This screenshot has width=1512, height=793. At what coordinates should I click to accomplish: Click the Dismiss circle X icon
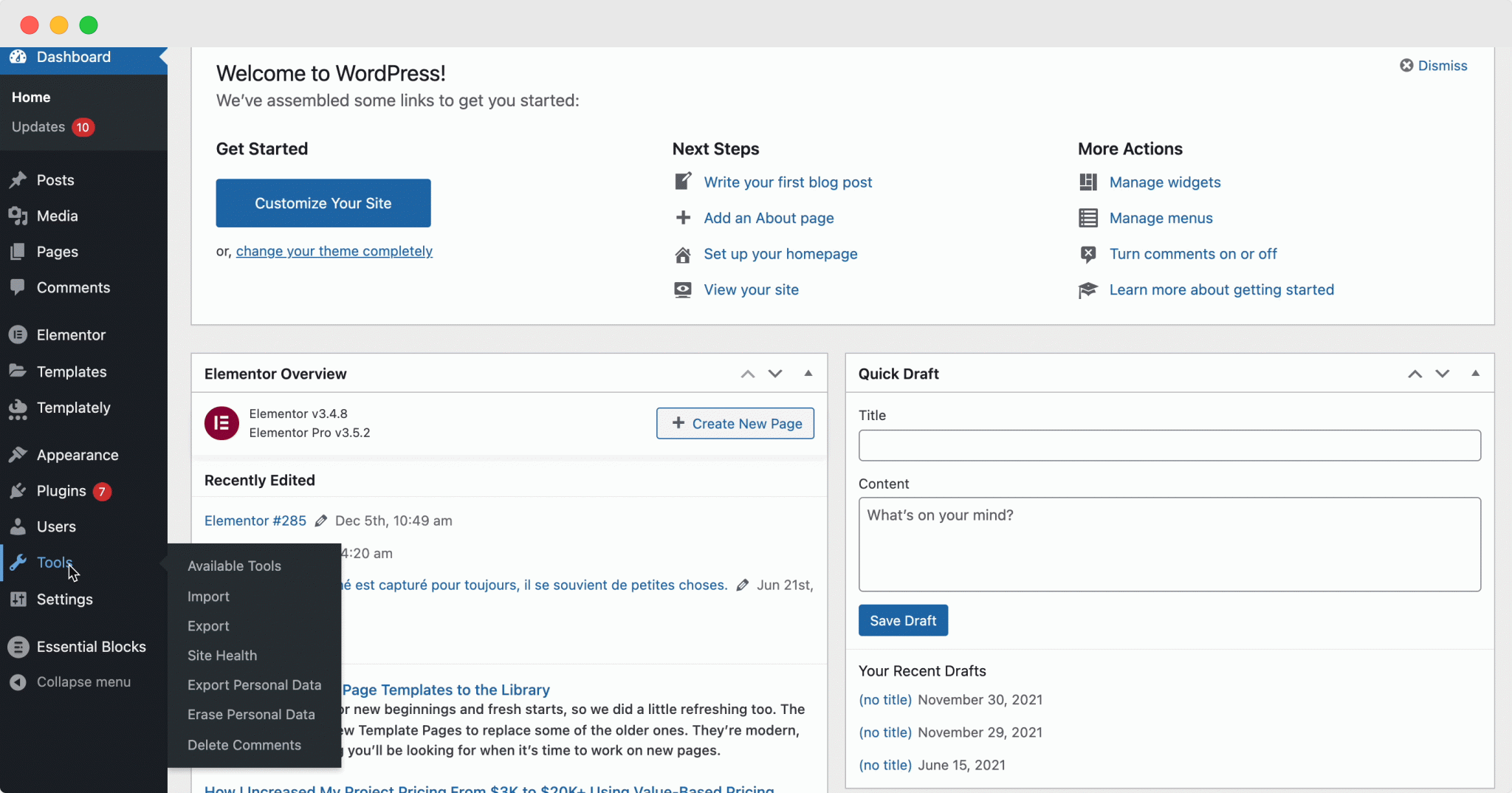click(x=1406, y=66)
